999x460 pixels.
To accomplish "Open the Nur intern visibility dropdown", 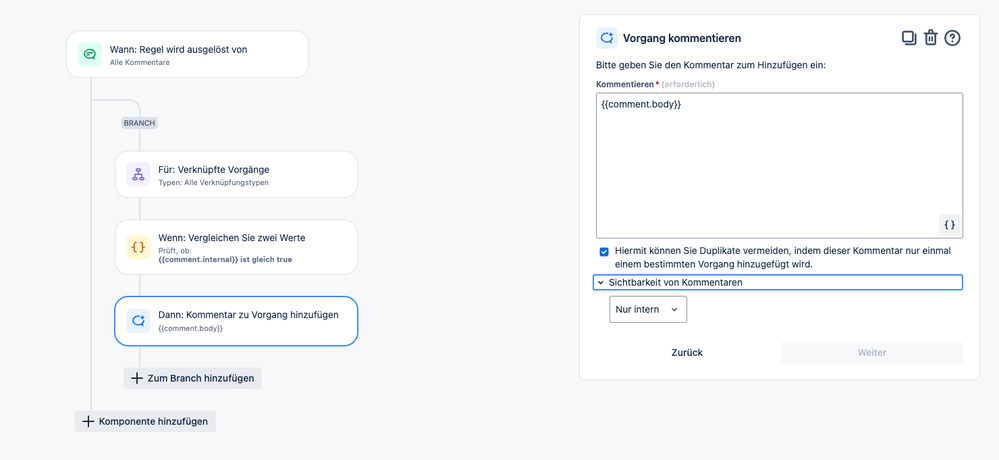I will (x=648, y=309).
